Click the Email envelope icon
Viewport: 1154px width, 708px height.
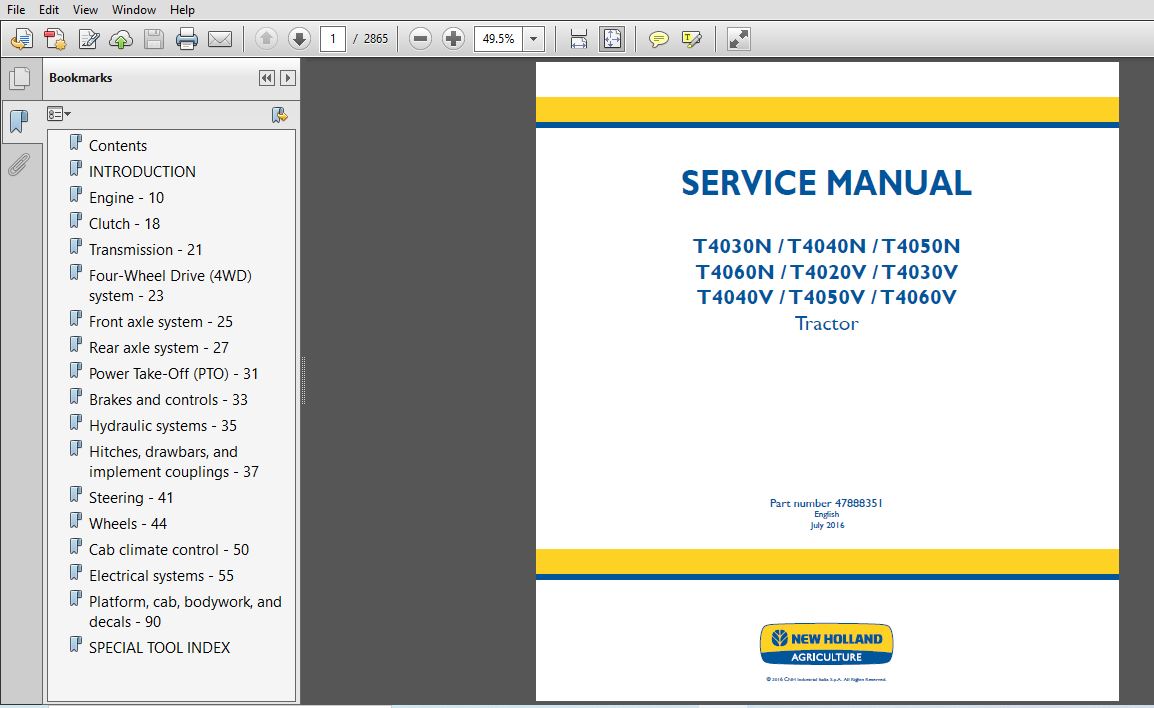(219, 39)
